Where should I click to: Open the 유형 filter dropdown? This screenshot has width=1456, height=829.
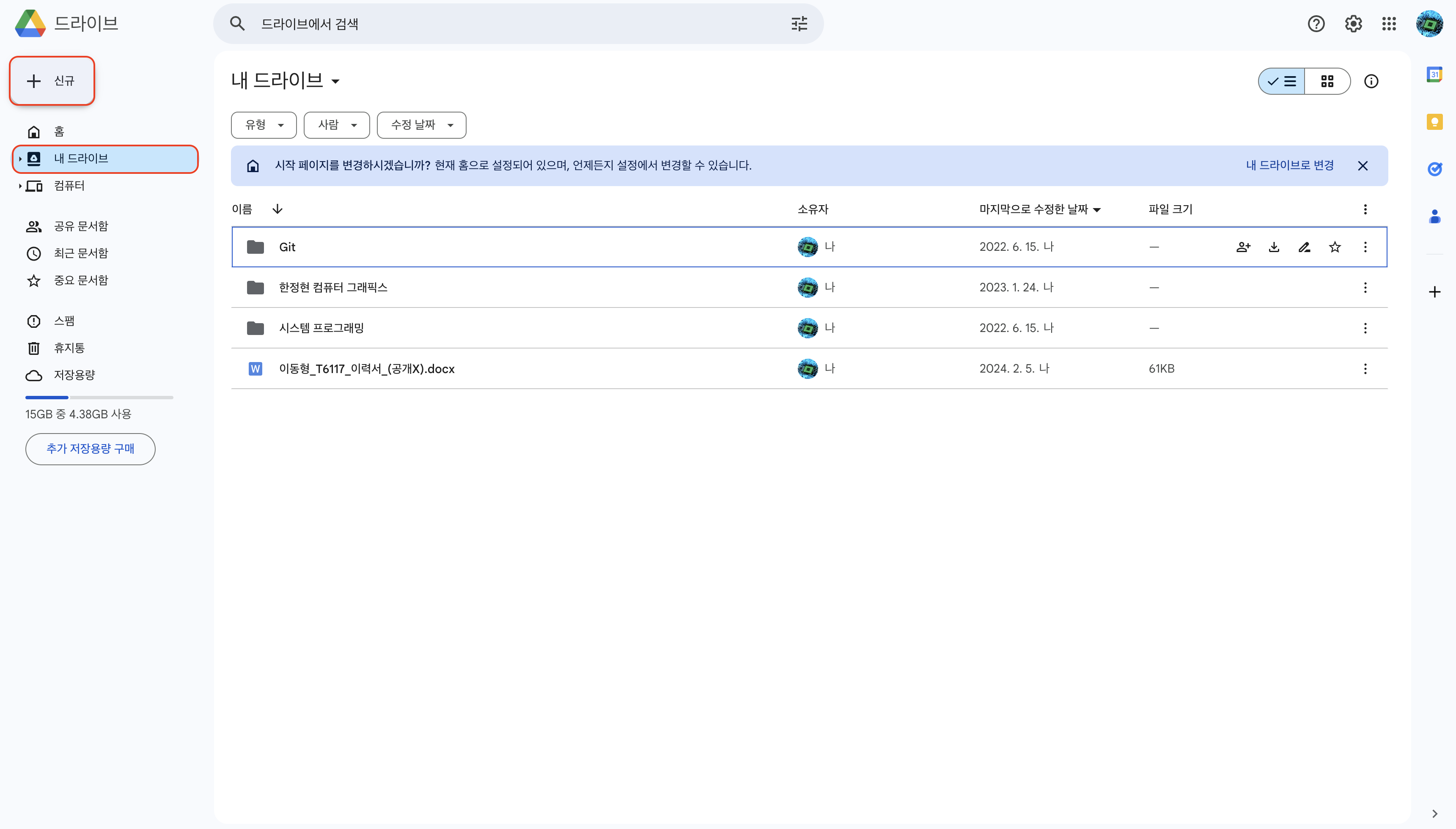[x=264, y=125]
